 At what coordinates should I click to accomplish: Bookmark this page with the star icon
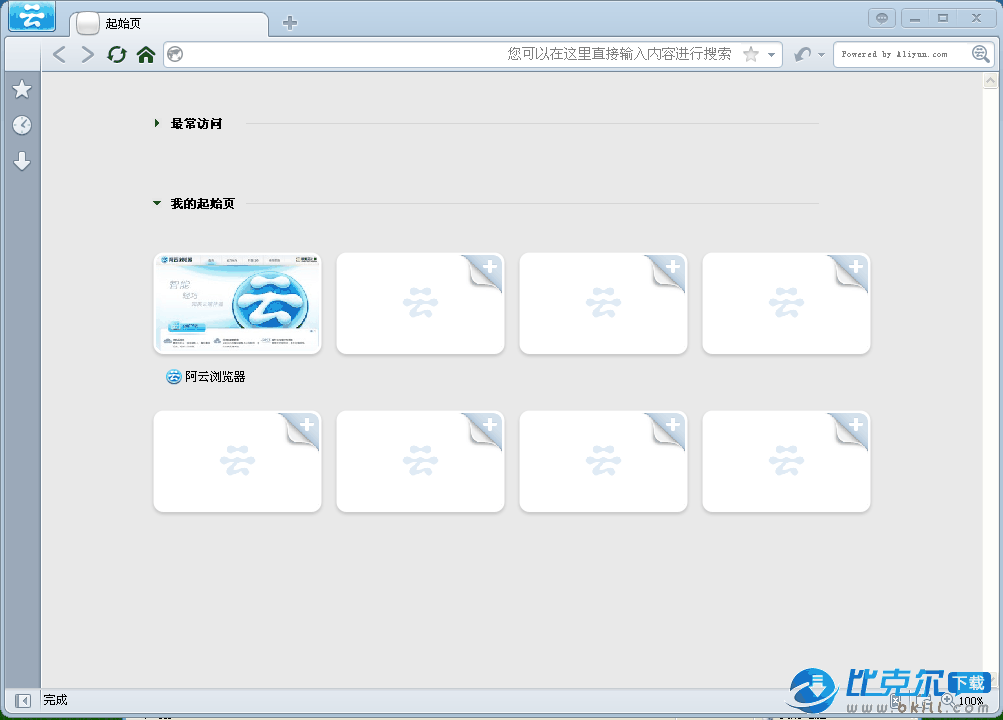point(751,54)
